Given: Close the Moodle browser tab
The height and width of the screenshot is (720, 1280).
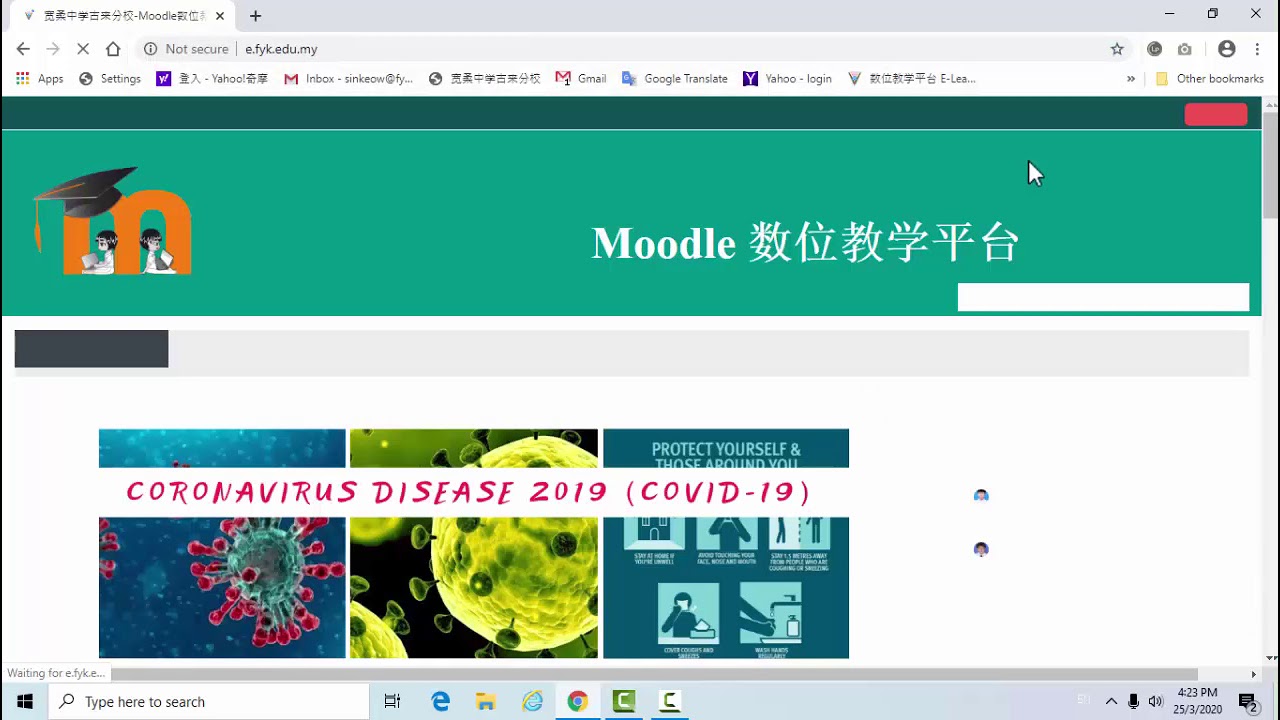Looking at the screenshot, I should (x=220, y=16).
